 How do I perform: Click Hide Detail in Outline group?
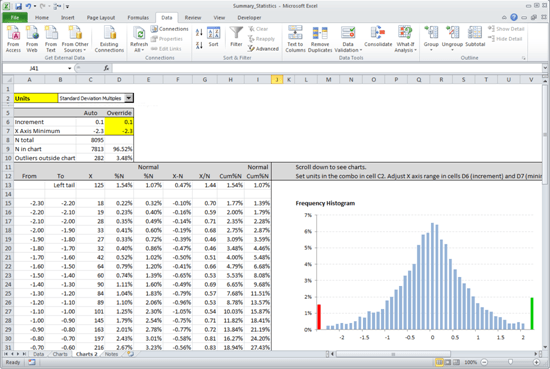505,39
